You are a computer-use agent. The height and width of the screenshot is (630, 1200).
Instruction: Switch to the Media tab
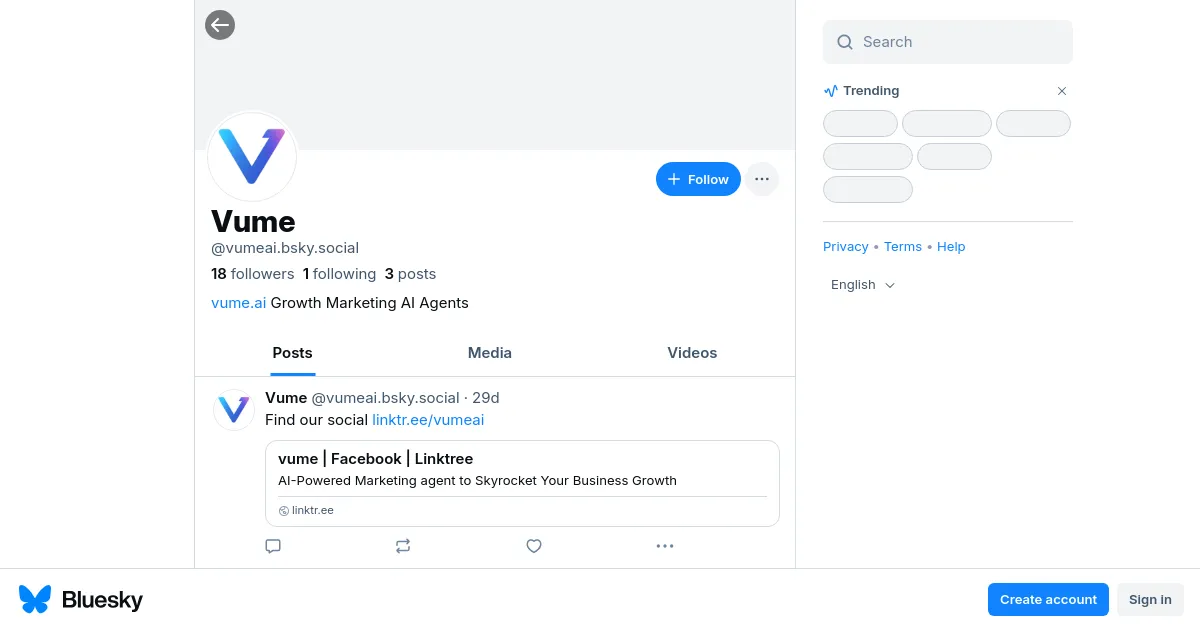(490, 353)
